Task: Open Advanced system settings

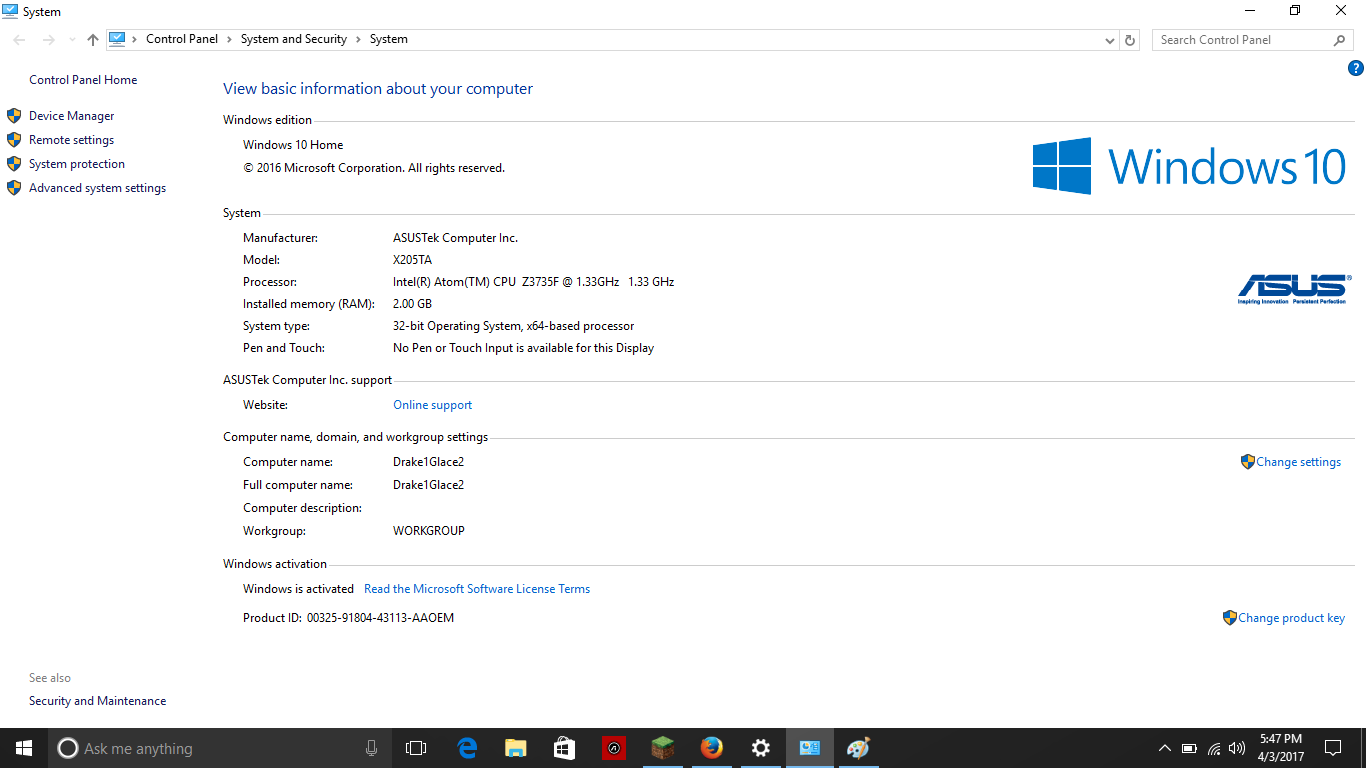Action: click(x=97, y=188)
